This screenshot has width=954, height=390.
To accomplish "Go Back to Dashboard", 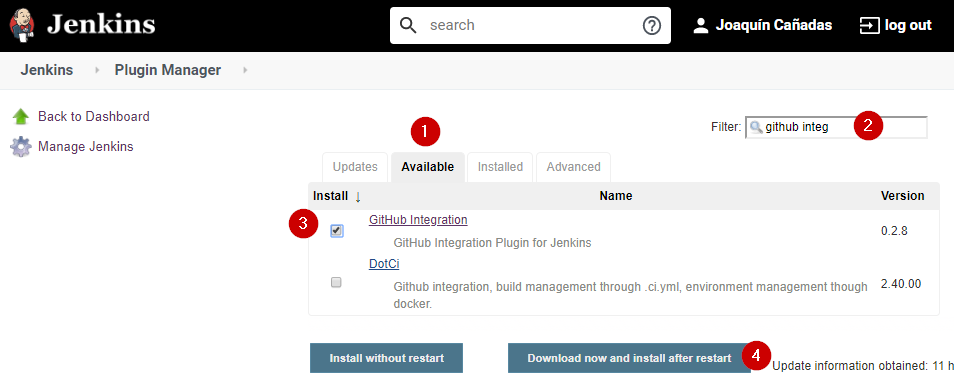I will coord(94,116).
